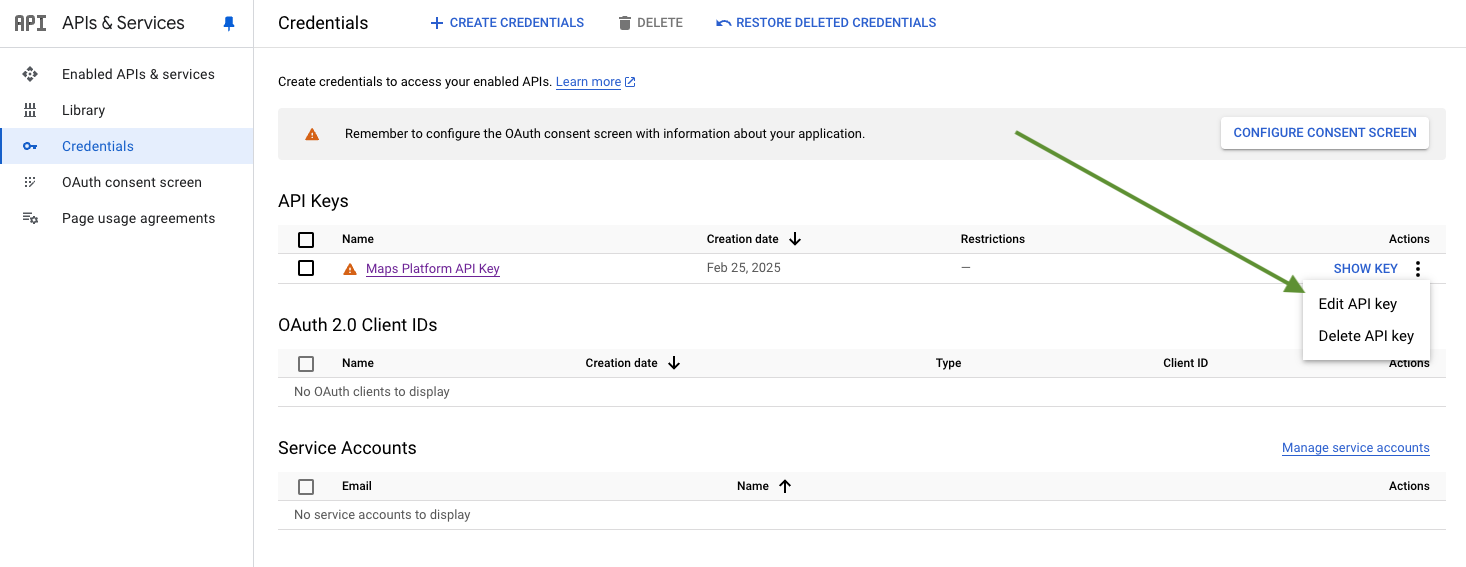Viewport: 1466px width, 567px height.
Task: Select Credentials in the sidebar
Action: (126, 146)
